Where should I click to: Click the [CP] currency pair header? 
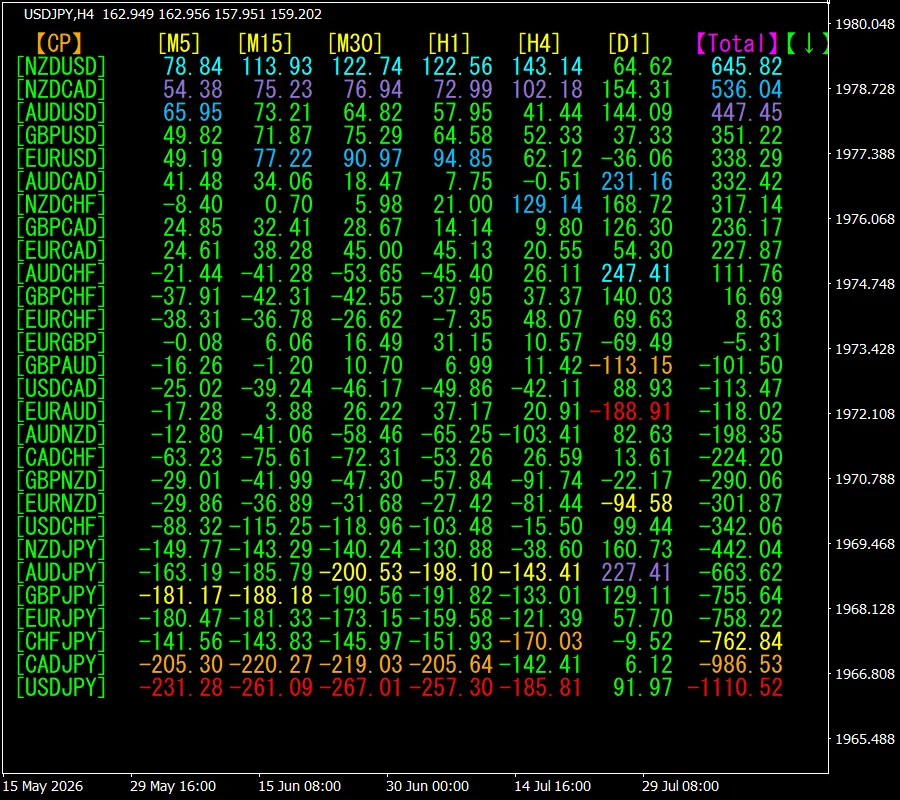click(60, 44)
